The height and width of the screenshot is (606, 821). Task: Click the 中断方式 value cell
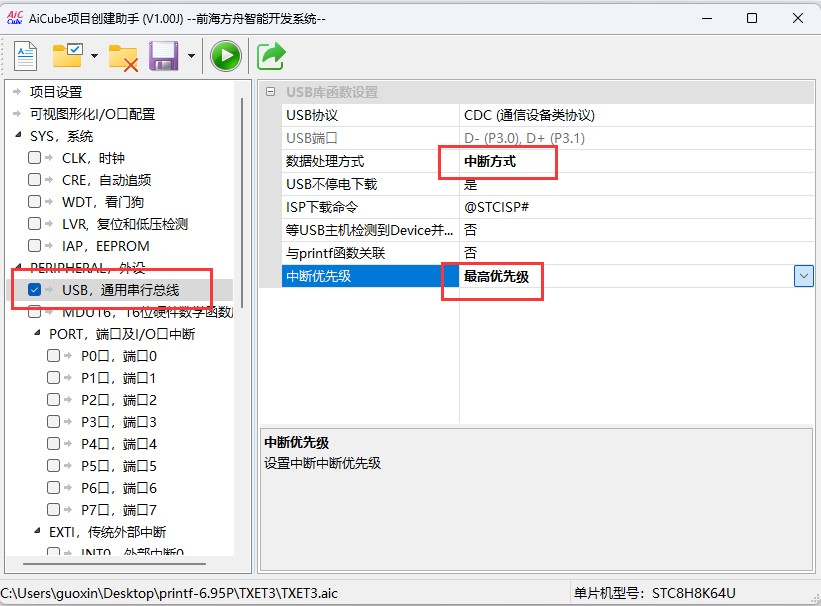click(x=637, y=161)
